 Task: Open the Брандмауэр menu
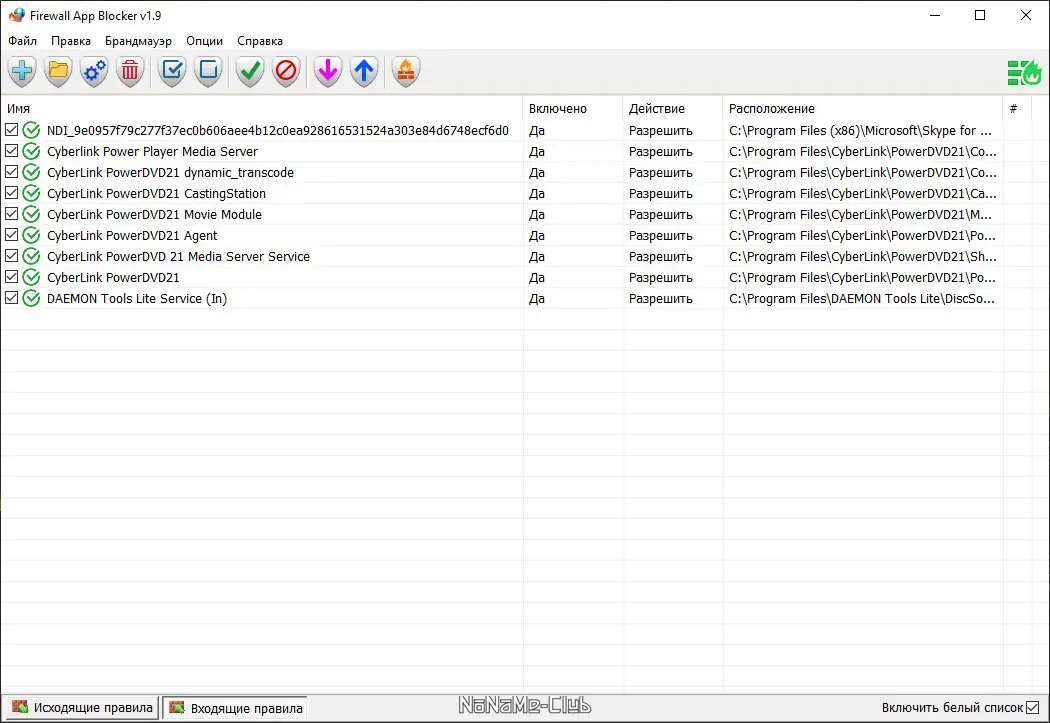[x=139, y=41]
